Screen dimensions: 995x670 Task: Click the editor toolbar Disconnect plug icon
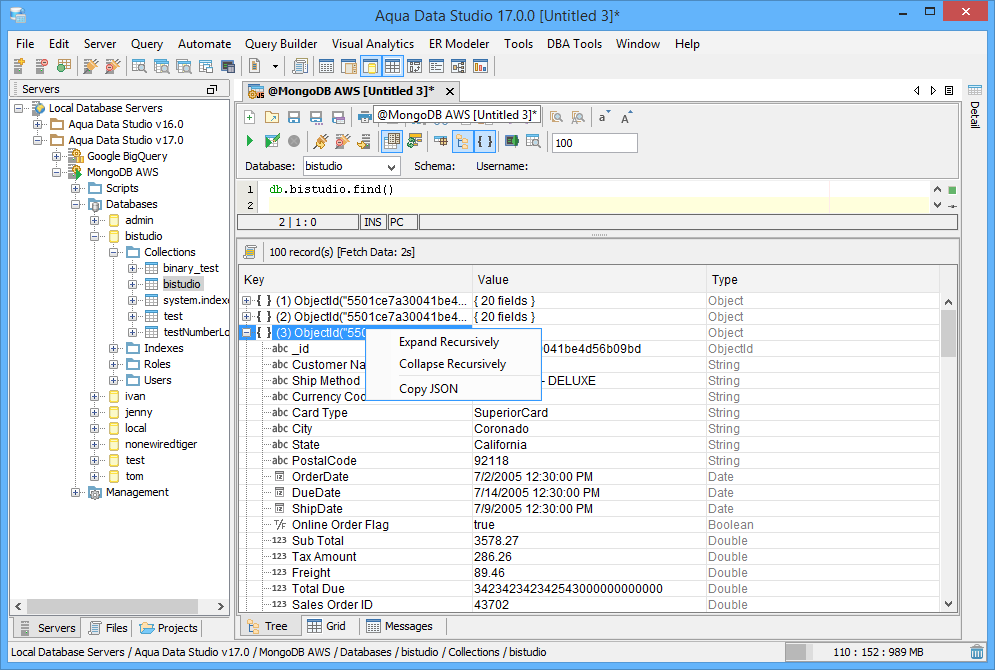click(x=343, y=141)
